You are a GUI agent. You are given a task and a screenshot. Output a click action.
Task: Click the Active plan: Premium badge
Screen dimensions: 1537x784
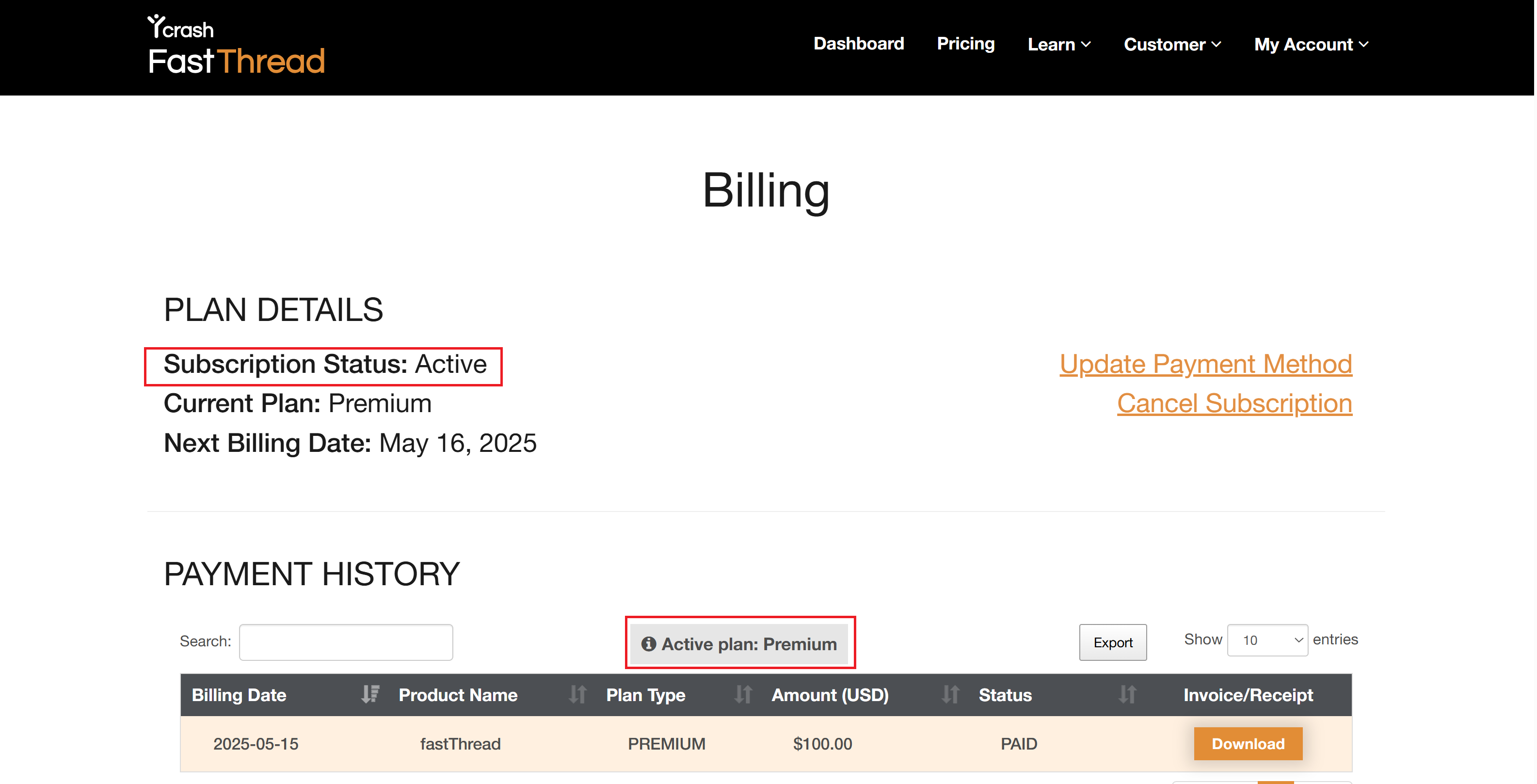[739, 644]
